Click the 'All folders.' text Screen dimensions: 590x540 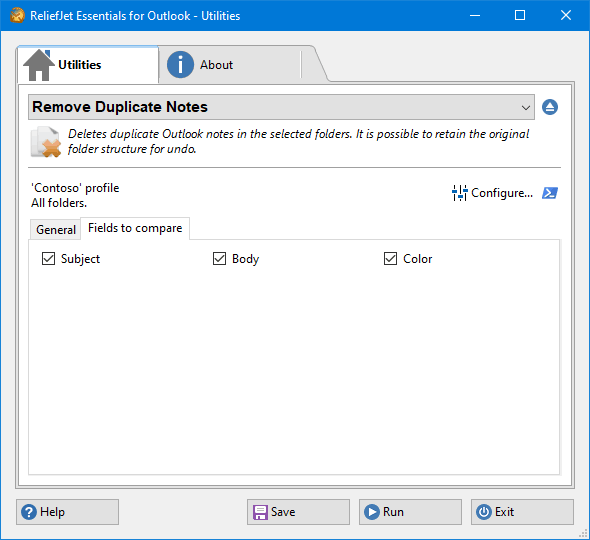click(59, 203)
